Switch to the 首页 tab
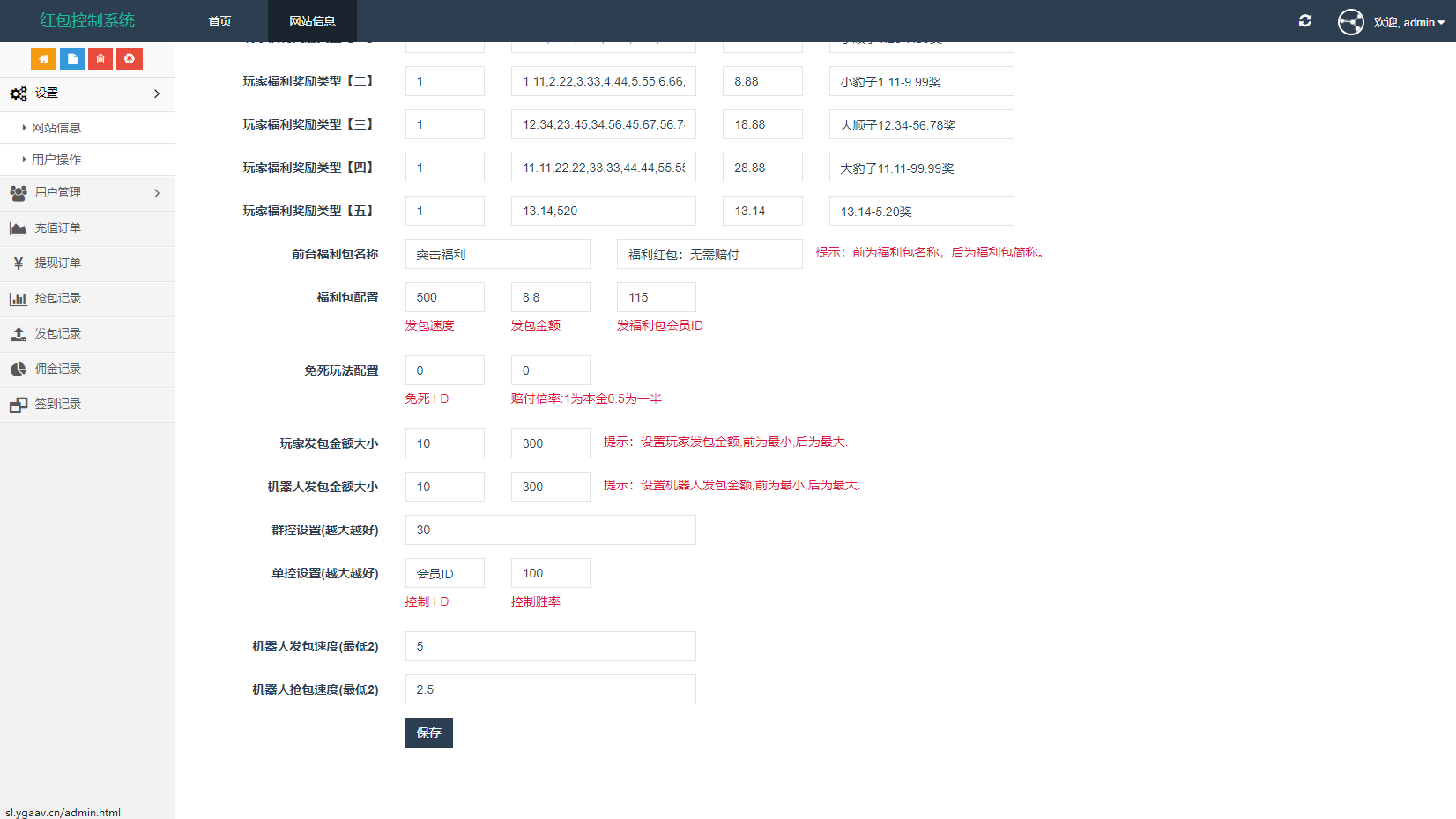Screen dimensions: 1456x819 (x=219, y=20)
